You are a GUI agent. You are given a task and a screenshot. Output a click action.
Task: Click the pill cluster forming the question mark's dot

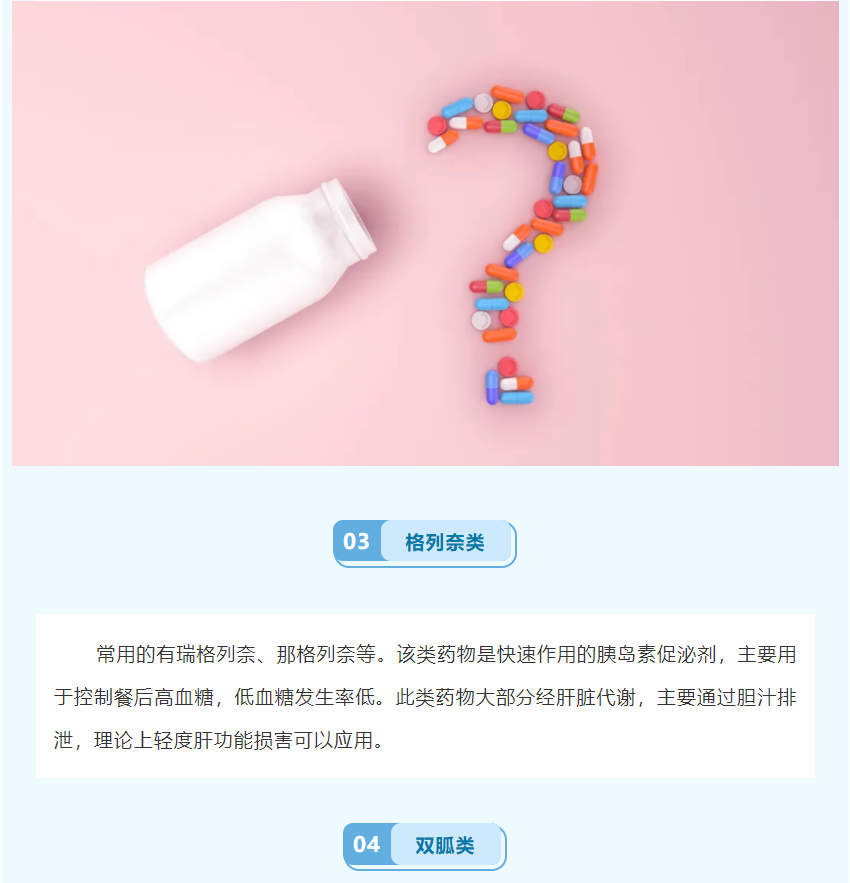tap(509, 381)
